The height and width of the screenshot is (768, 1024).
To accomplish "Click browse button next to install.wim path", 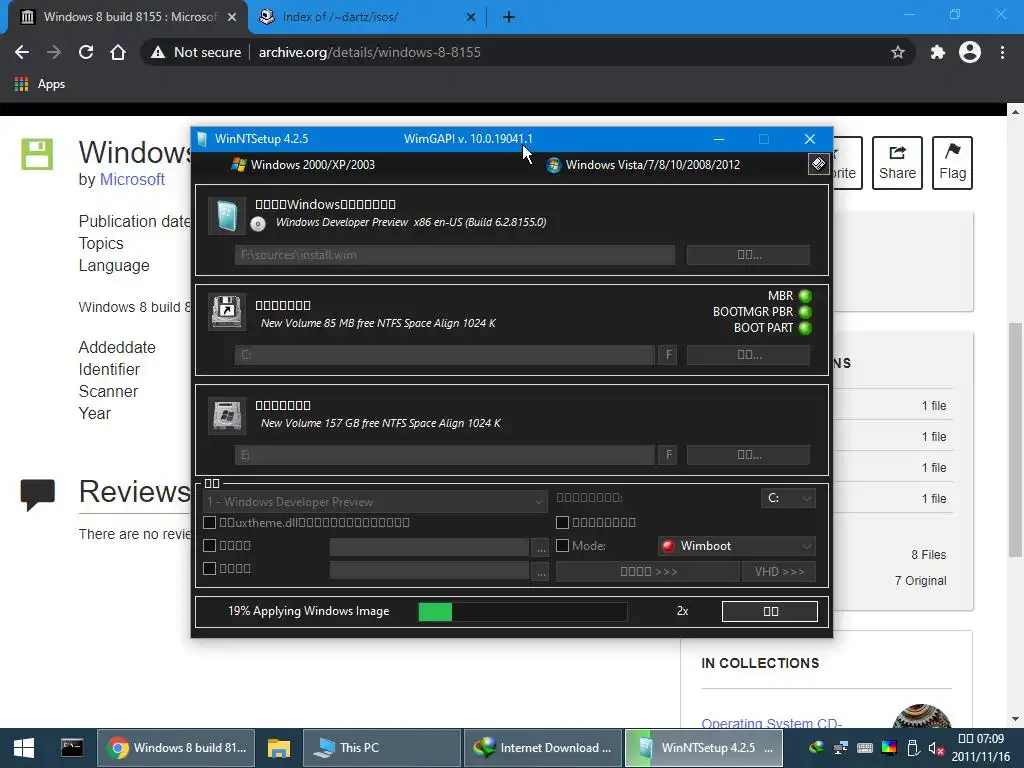I will click(x=748, y=255).
